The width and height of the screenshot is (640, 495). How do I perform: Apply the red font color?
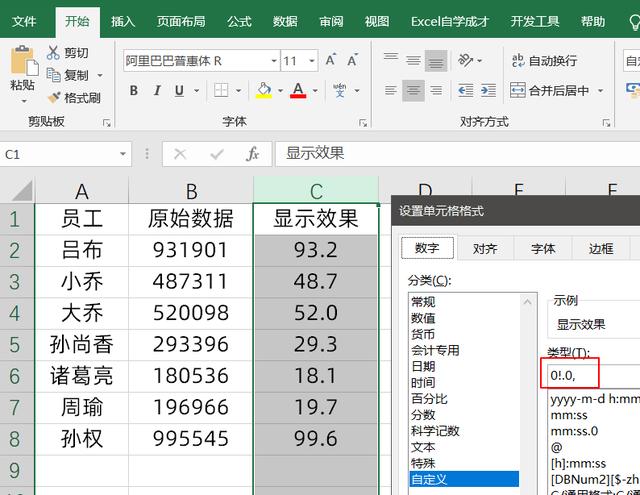click(298, 90)
